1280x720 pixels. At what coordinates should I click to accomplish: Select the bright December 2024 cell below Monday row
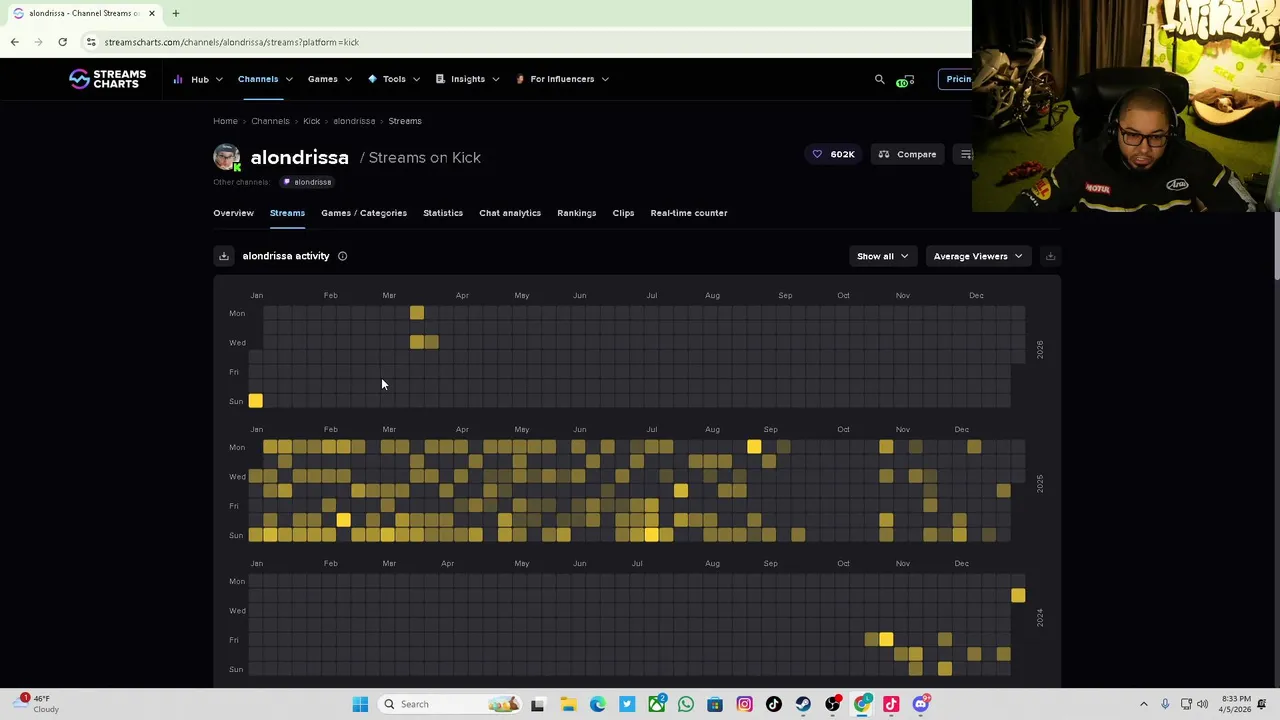[x=1018, y=596]
